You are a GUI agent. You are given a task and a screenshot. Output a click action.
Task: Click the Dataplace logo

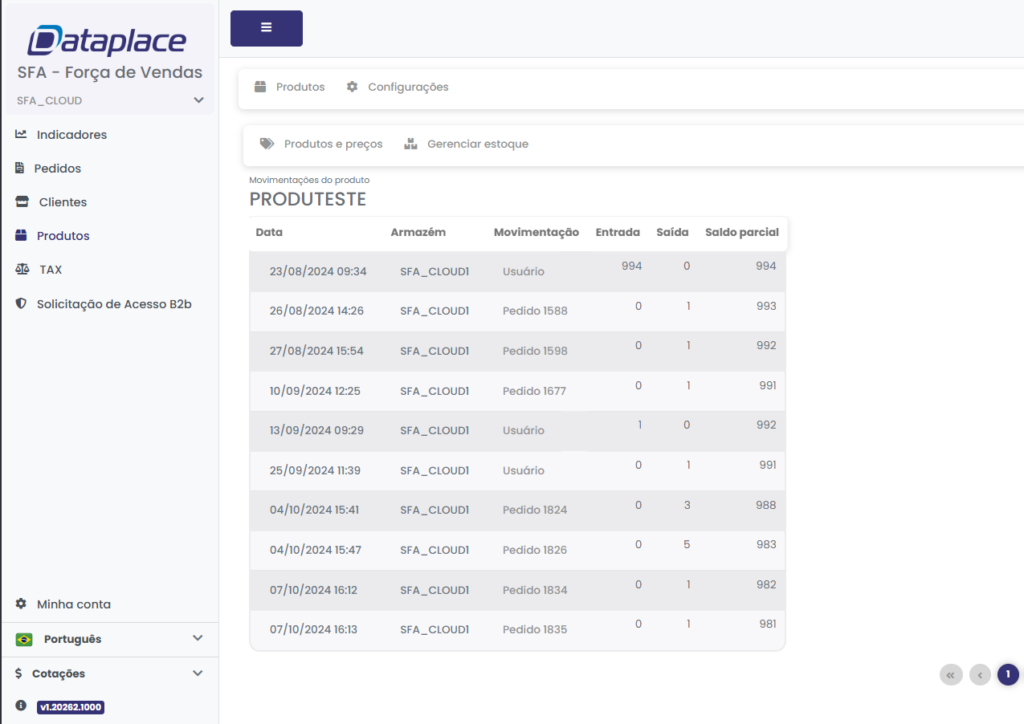point(107,41)
